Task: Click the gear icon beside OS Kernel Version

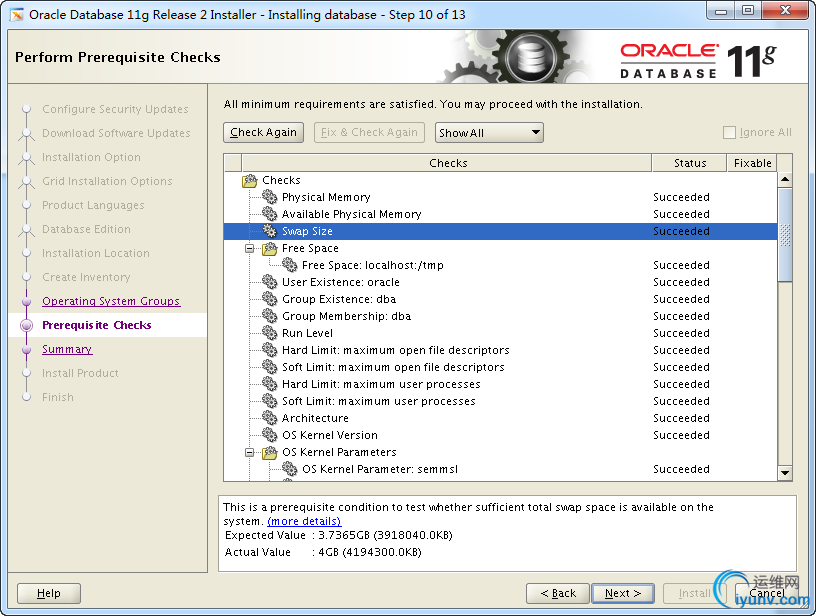Action: click(x=270, y=435)
